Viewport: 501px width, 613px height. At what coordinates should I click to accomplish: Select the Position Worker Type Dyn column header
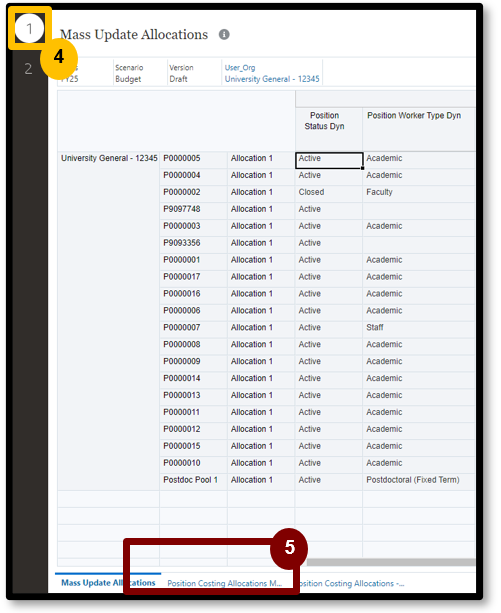(x=419, y=130)
